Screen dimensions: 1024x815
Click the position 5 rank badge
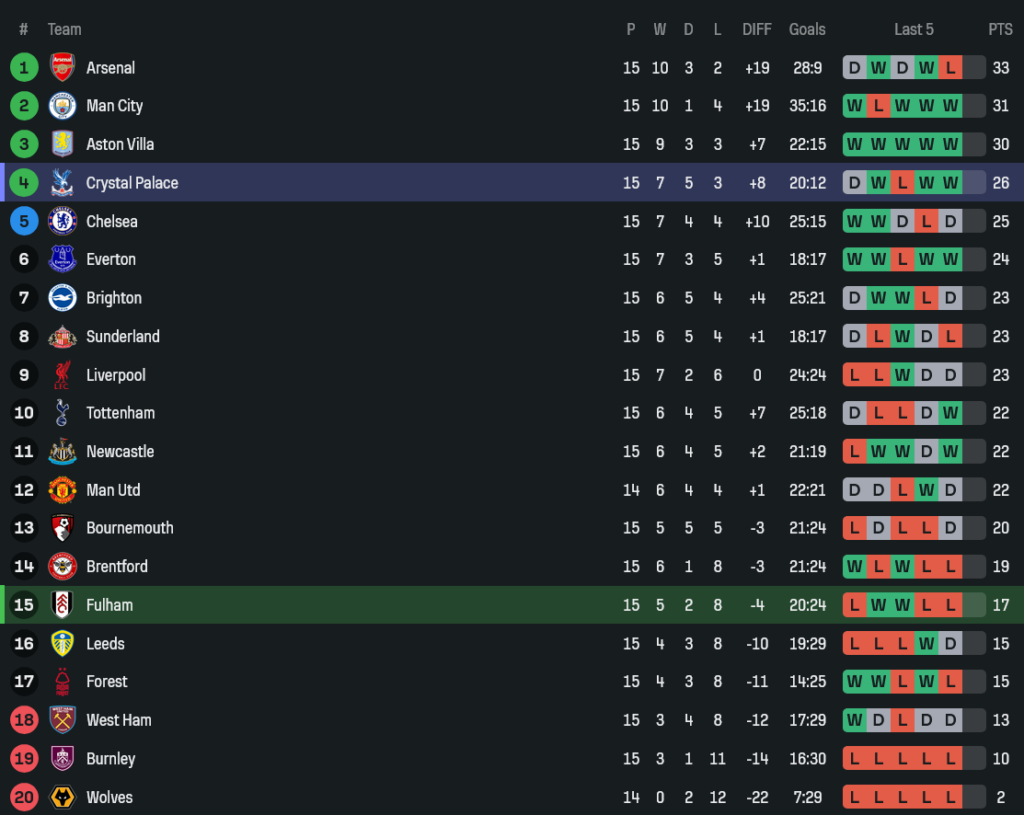pyautogui.click(x=24, y=221)
